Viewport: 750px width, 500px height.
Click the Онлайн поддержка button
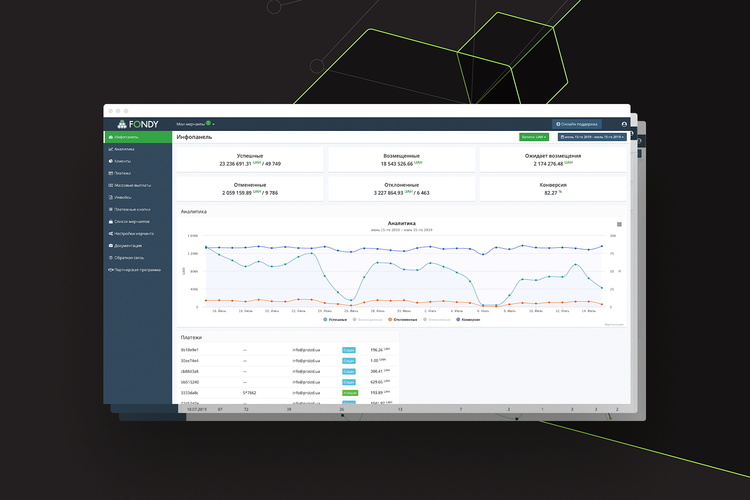click(577, 124)
